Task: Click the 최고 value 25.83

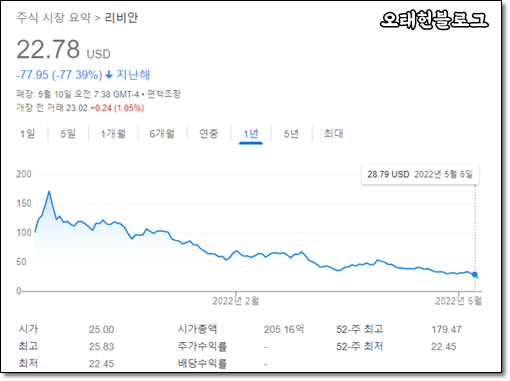Action: coord(101,347)
